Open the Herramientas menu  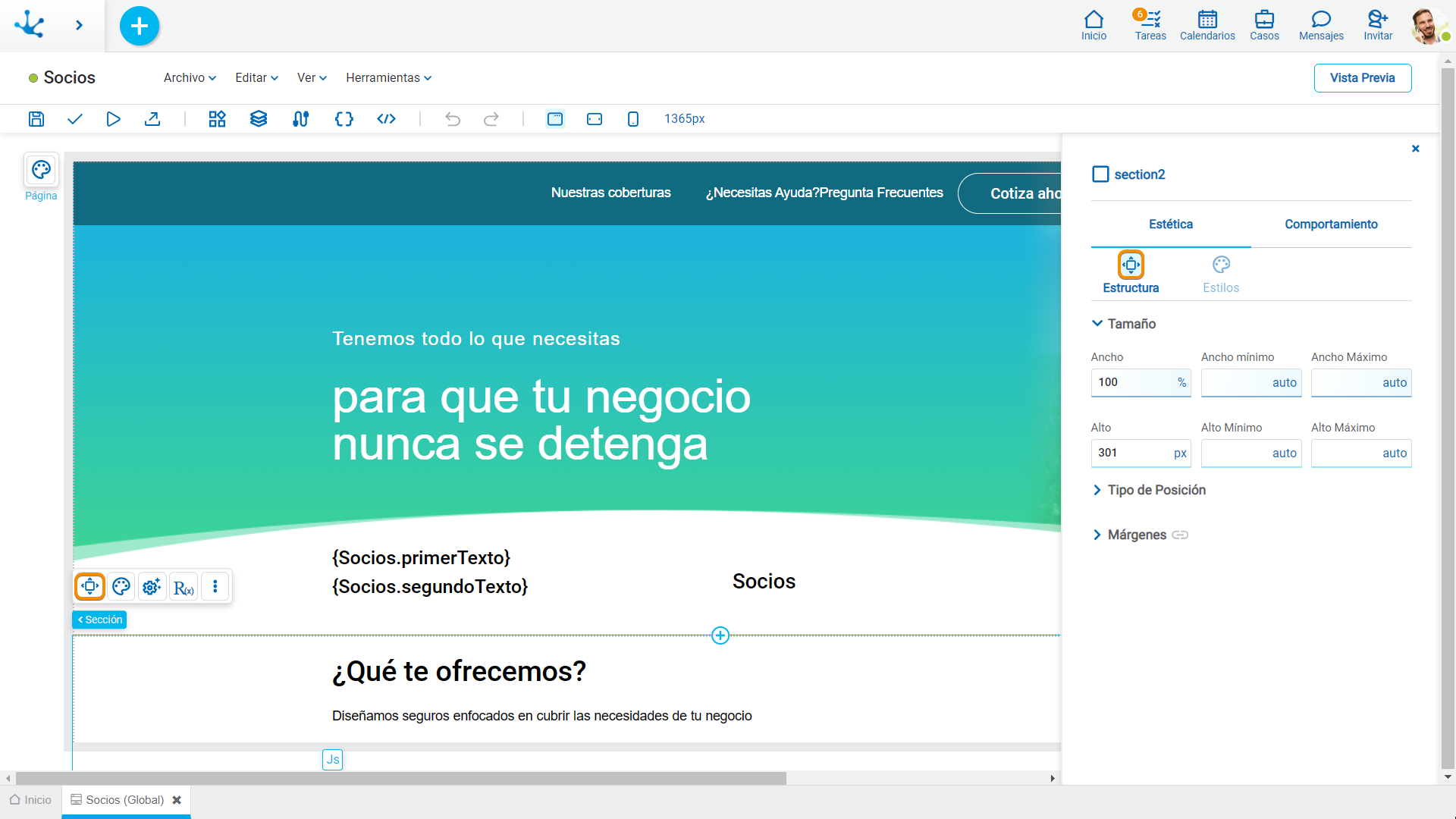pyautogui.click(x=388, y=78)
